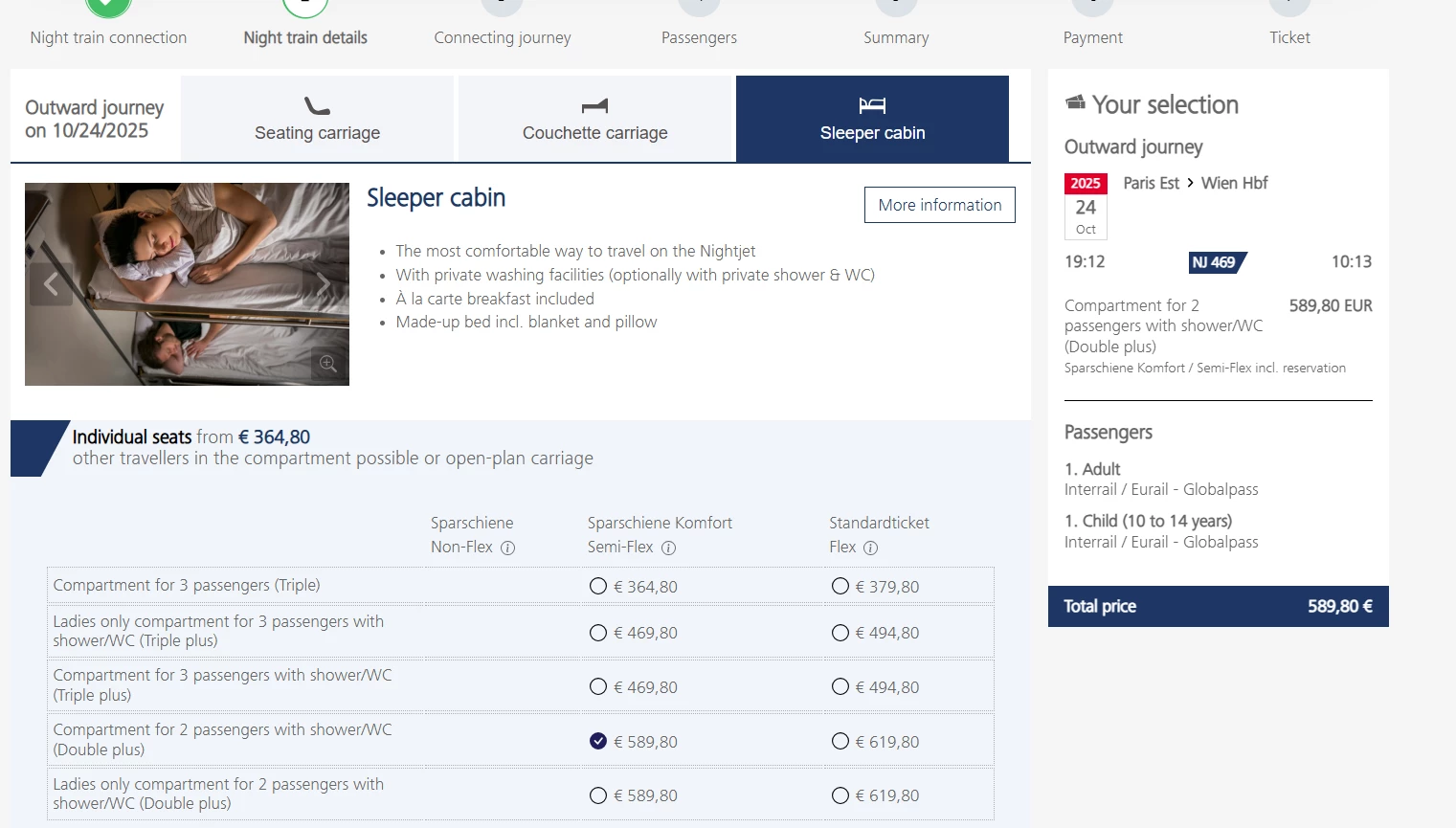Zoom the sleeper cabin photo with magnifier
1456x828 pixels.
point(328,364)
